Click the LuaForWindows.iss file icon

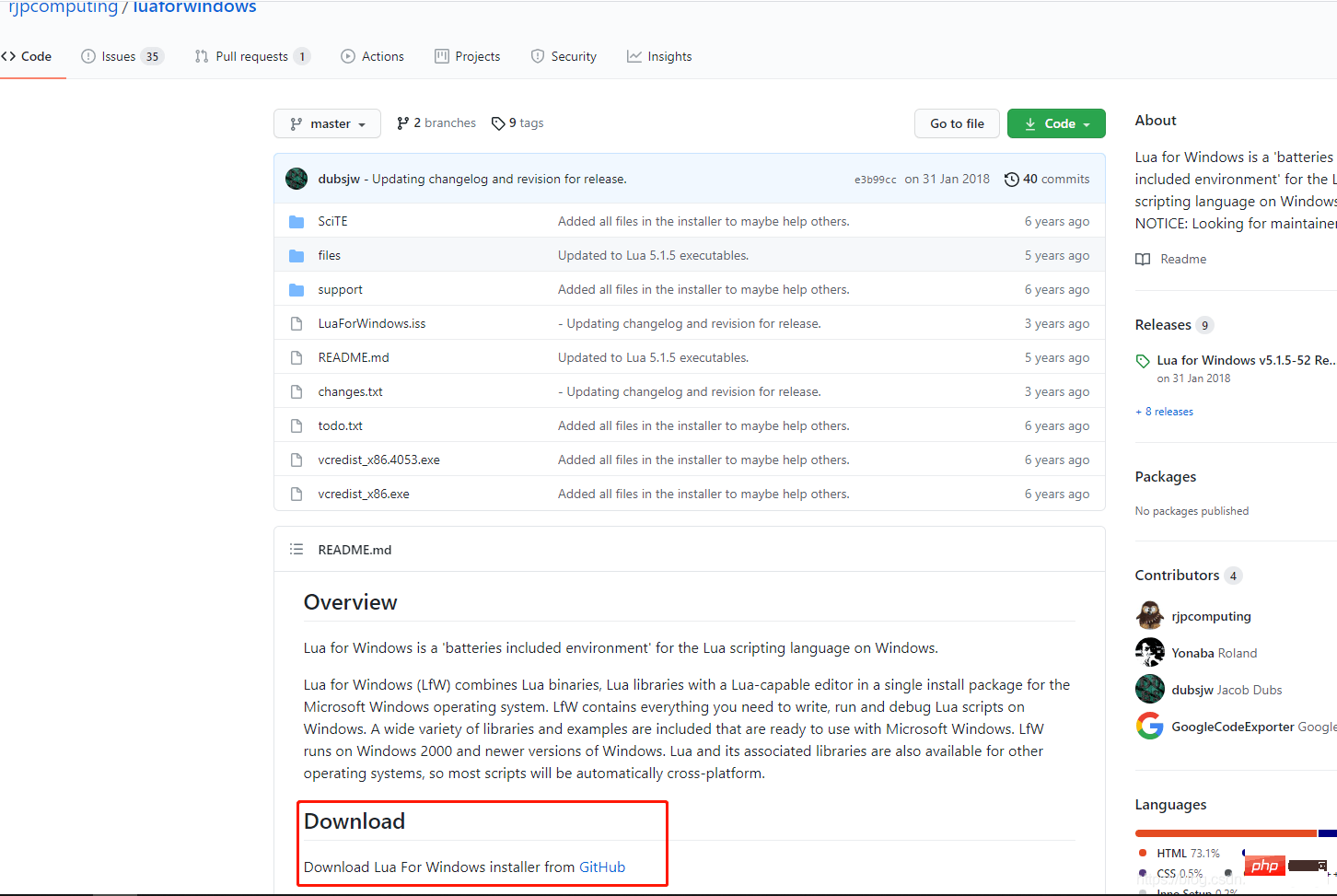[x=296, y=324]
